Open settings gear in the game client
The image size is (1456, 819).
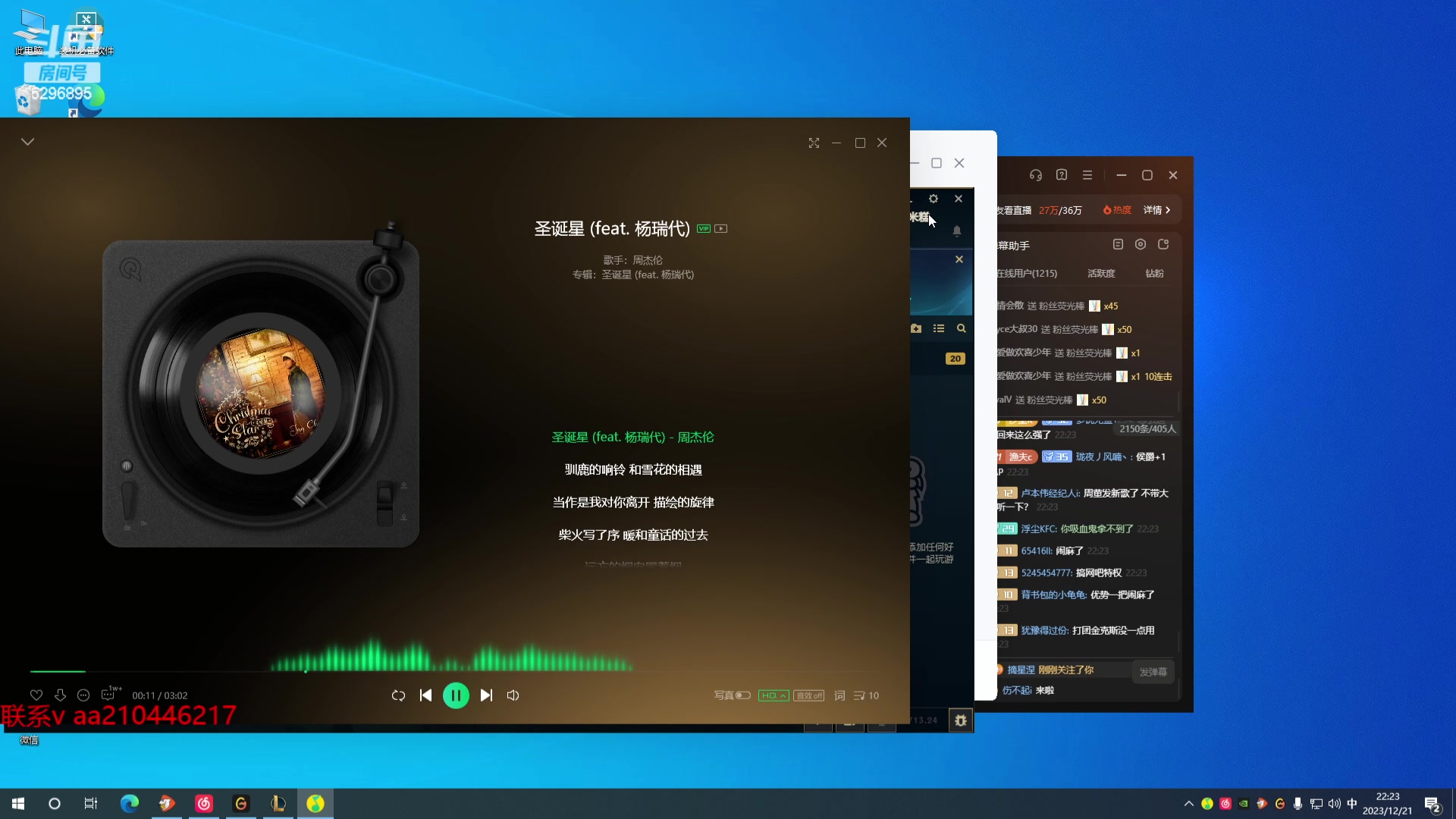click(934, 199)
